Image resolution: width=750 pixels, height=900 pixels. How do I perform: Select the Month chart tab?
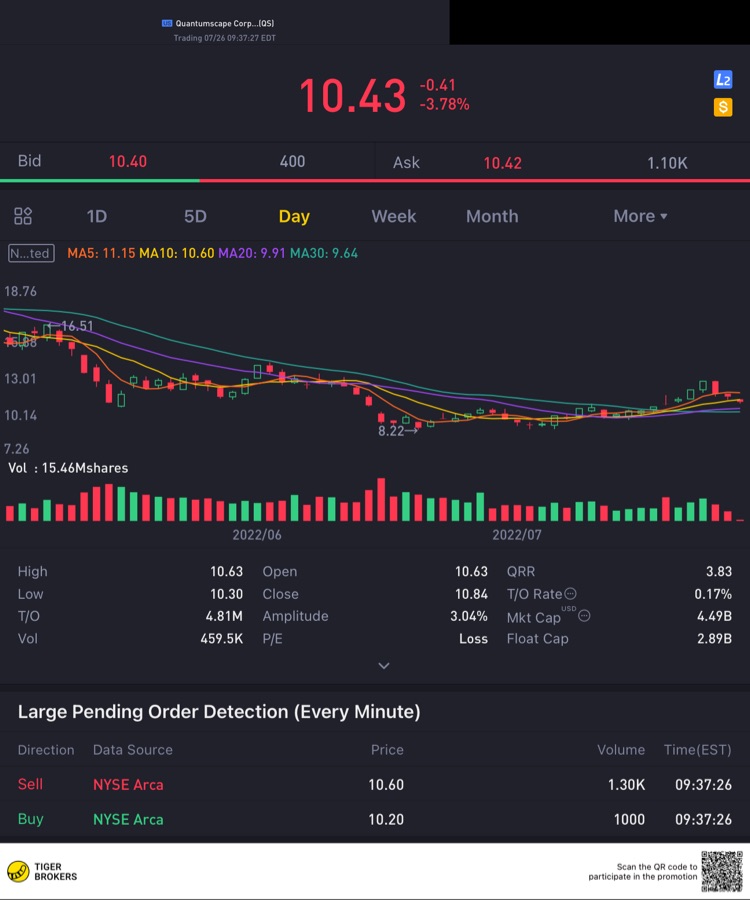(x=492, y=216)
